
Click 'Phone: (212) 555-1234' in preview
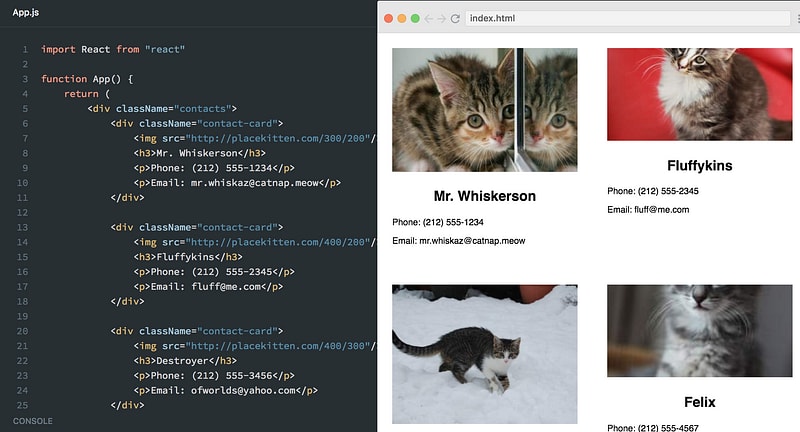coord(438,222)
